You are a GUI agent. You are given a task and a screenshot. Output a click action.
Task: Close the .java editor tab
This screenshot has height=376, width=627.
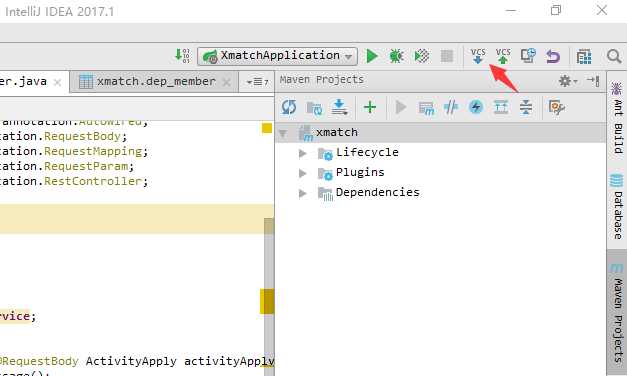(58, 82)
